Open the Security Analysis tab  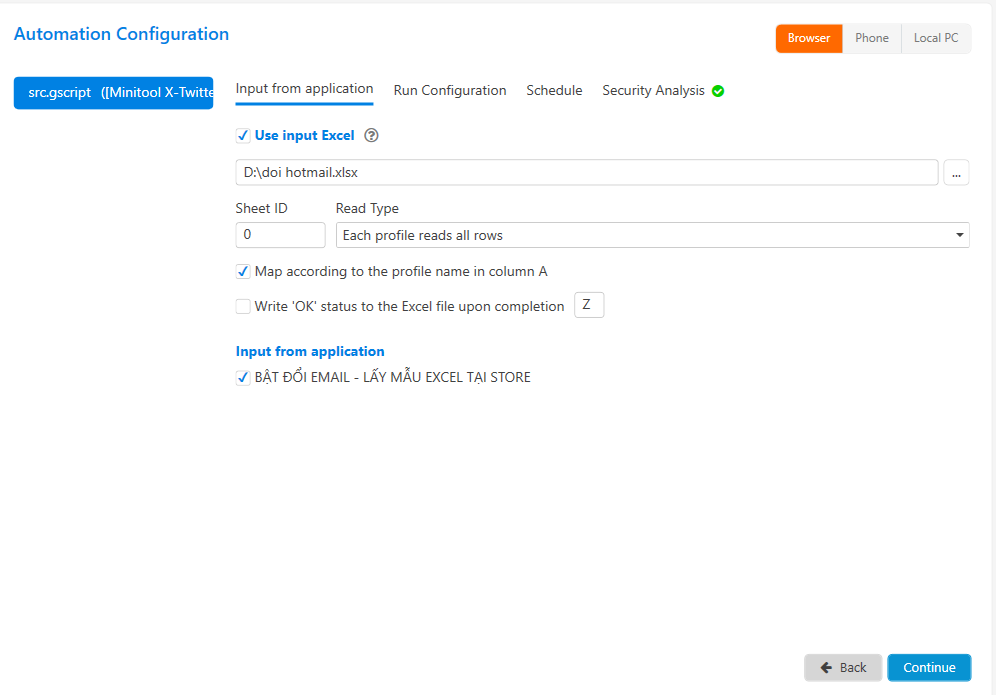tap(653, 91)
